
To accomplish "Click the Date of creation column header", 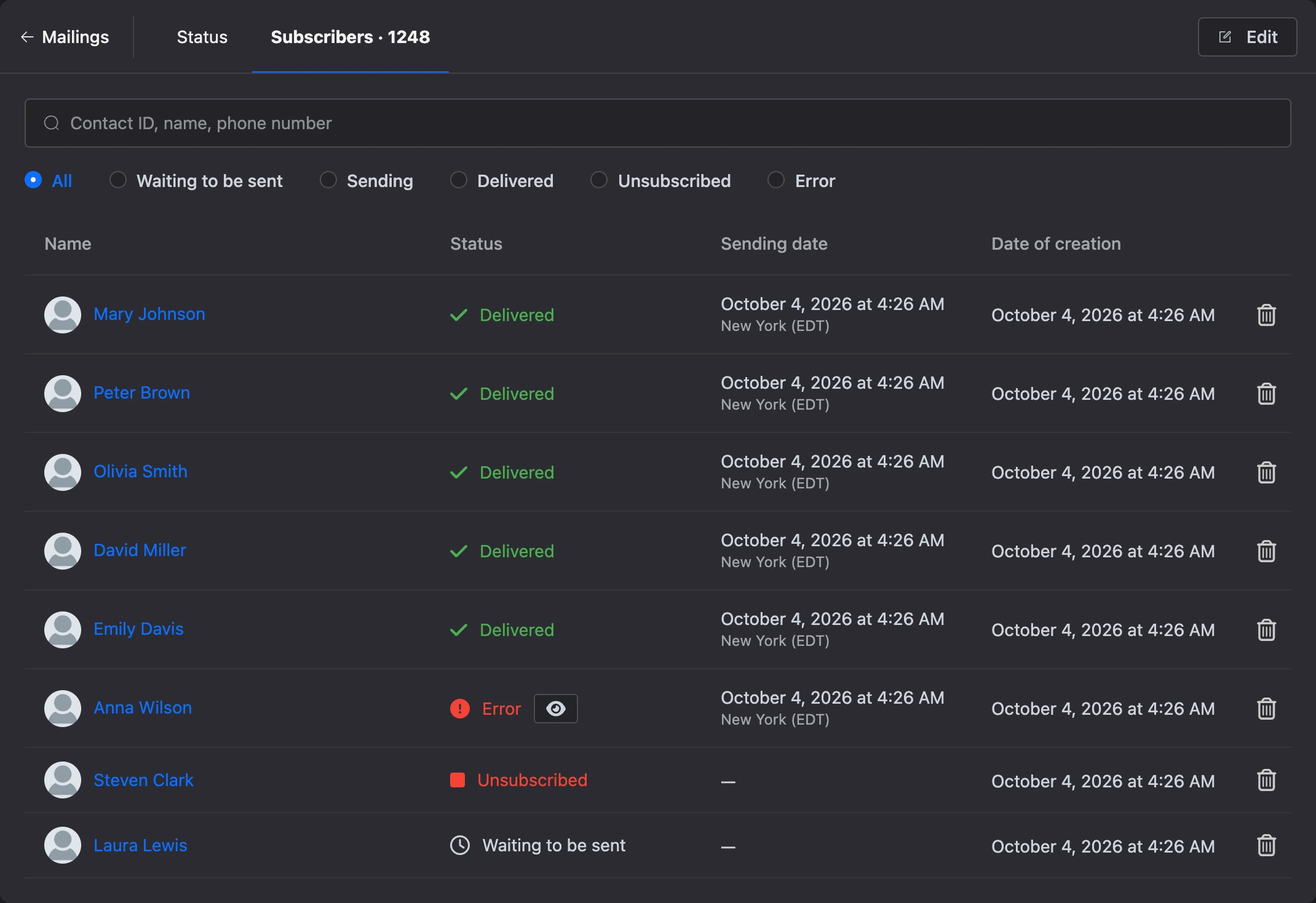I will [x=1056, y=244].
